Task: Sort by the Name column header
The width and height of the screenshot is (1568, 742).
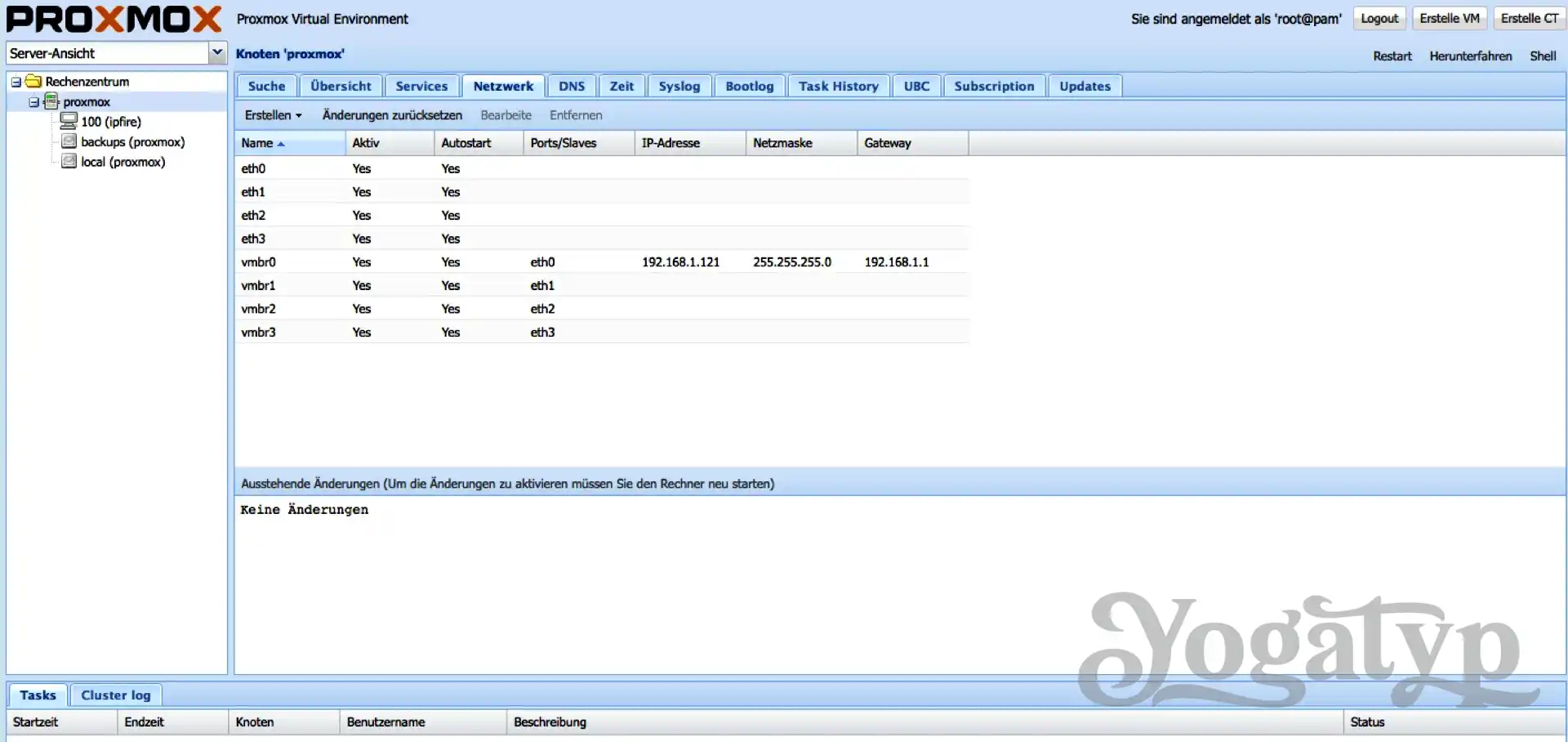Action: point(290,143)
